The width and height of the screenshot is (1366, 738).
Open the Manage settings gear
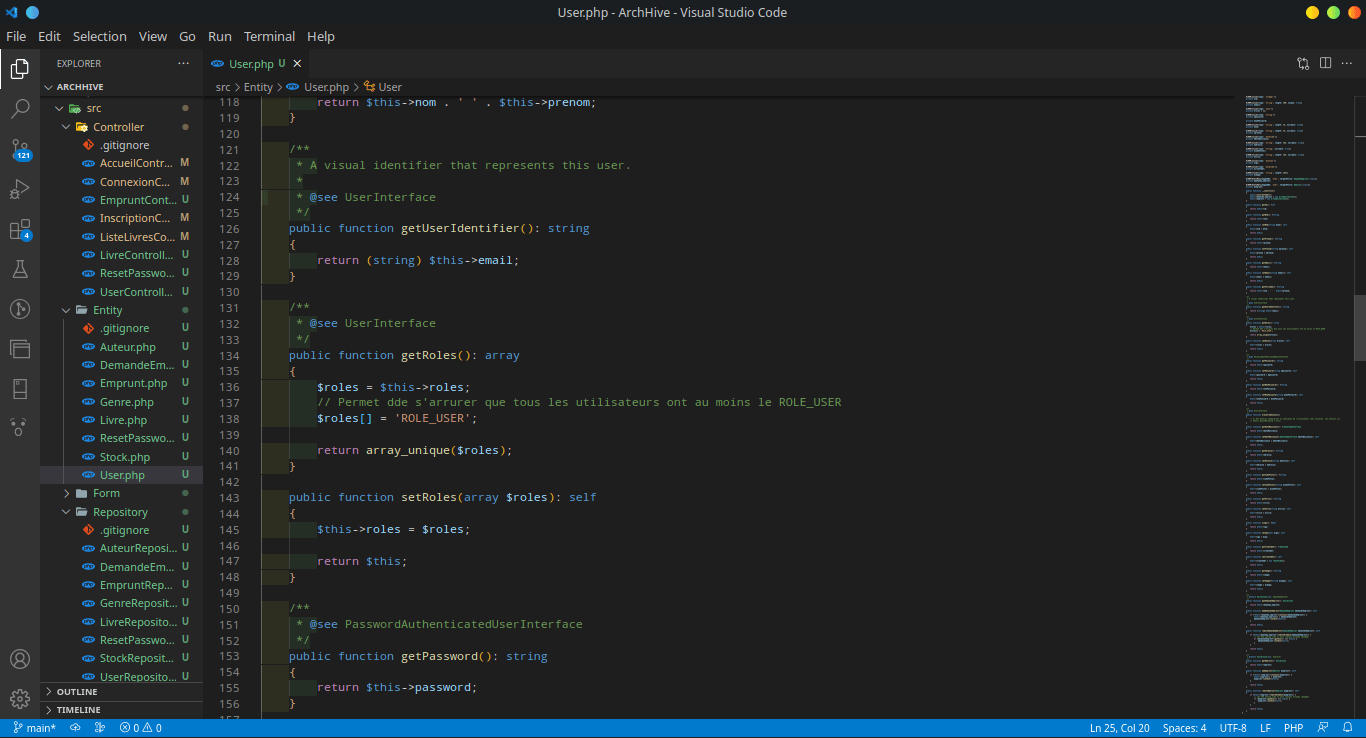pyautogui.click(x=20, y=698)
